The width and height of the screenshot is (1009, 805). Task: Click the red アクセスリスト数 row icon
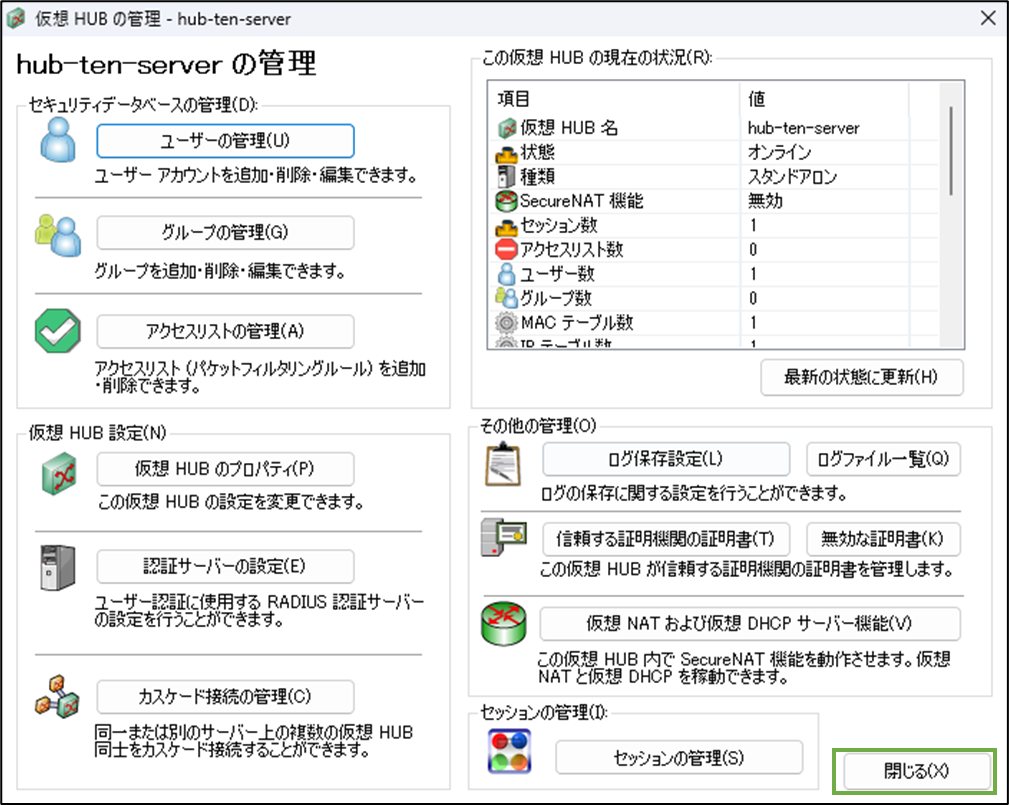pos(506,250)
